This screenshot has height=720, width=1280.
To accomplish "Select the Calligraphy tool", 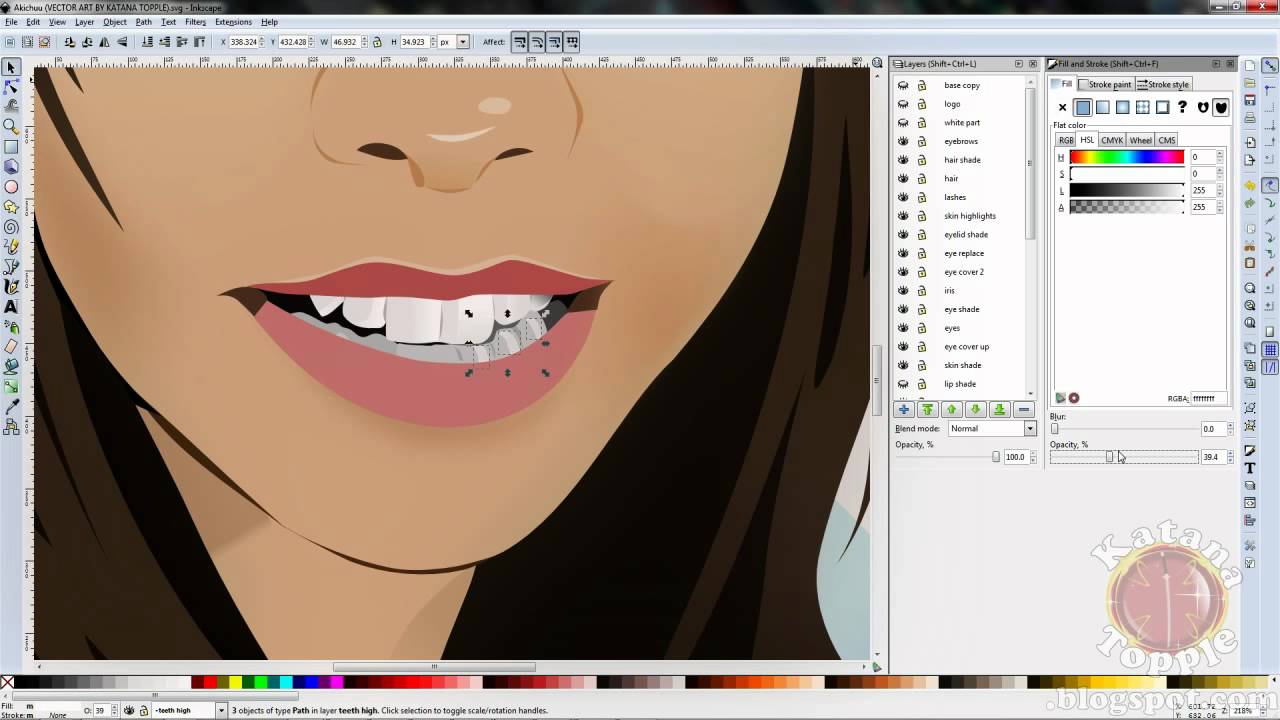I will (x=11, y=288).
